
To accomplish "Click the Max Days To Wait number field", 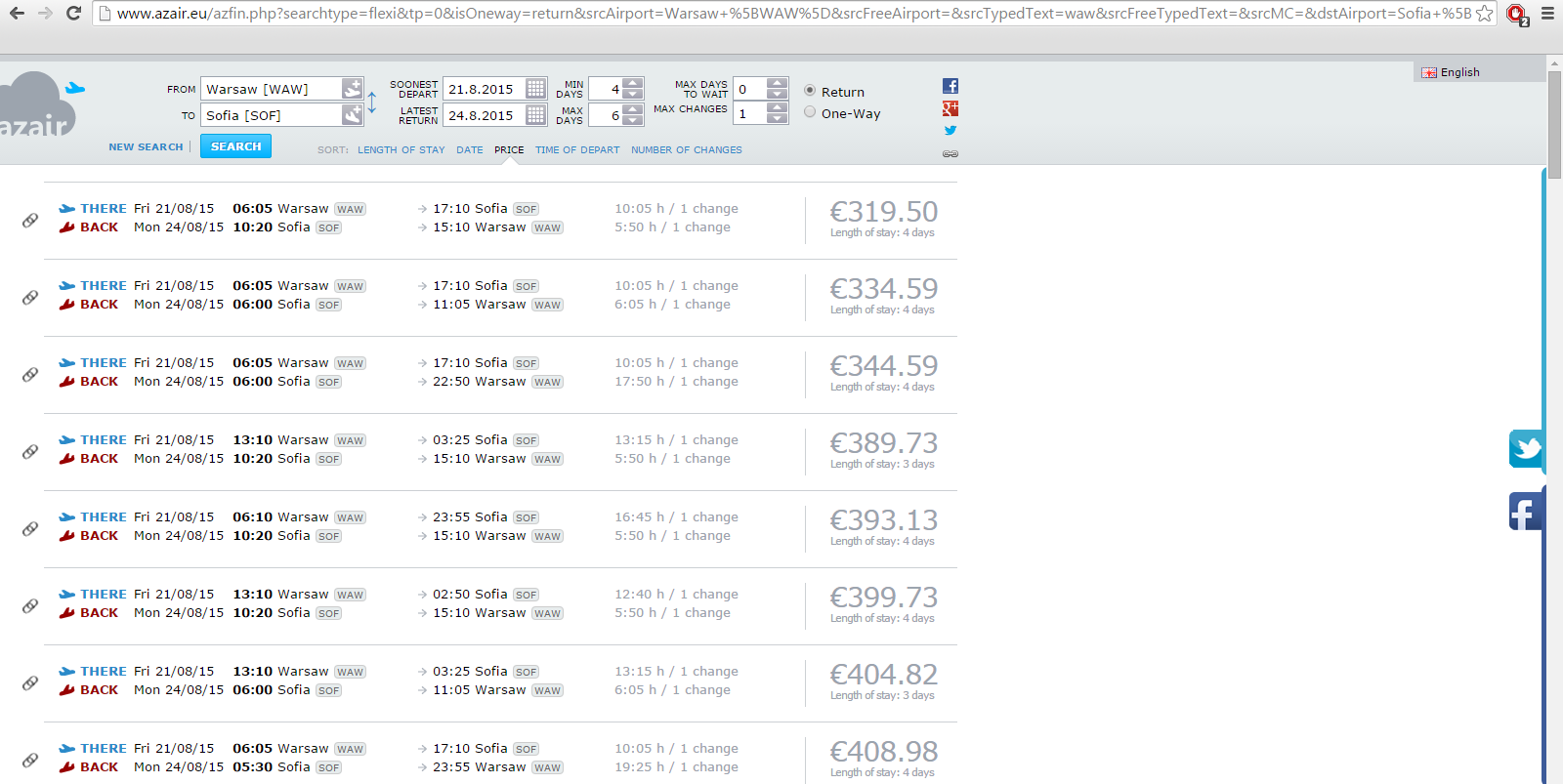I will [x=749, y=89].
